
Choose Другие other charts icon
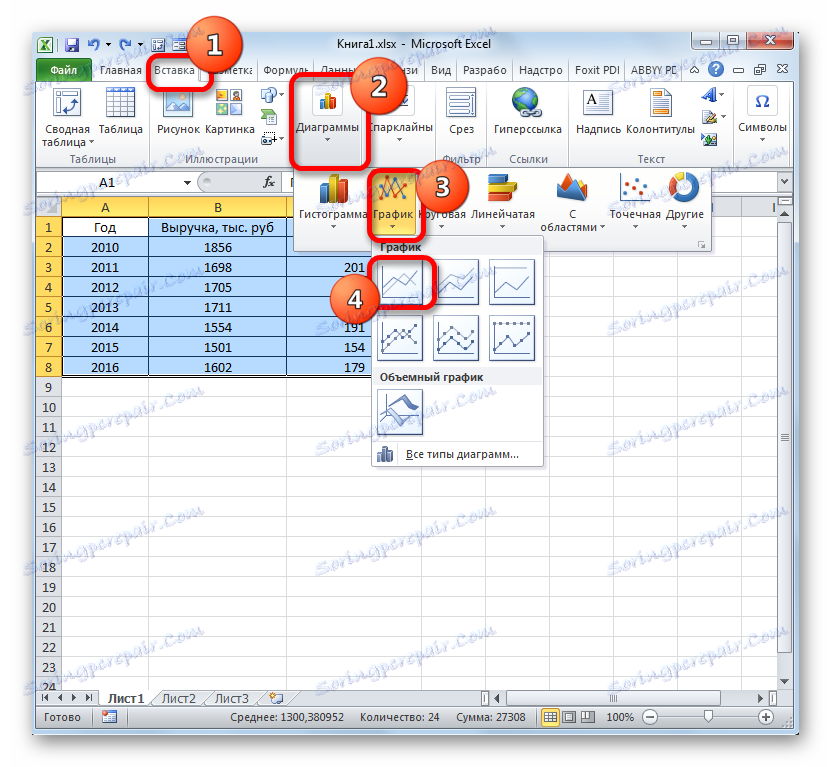[x=684, y=202]
